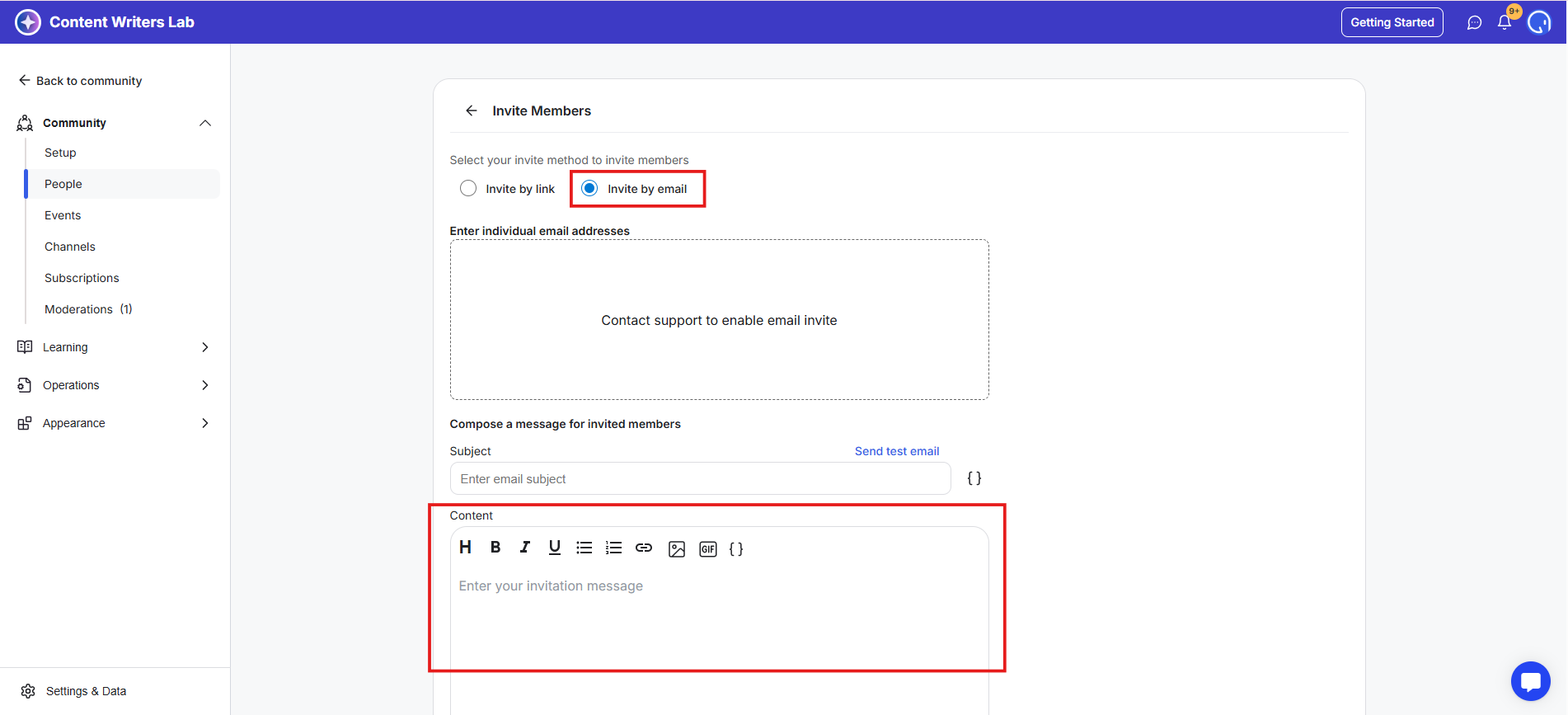Open the messages chat bubble icon
The width and height of the screenshot is (1568, 715).
[x=1475, y=23]
